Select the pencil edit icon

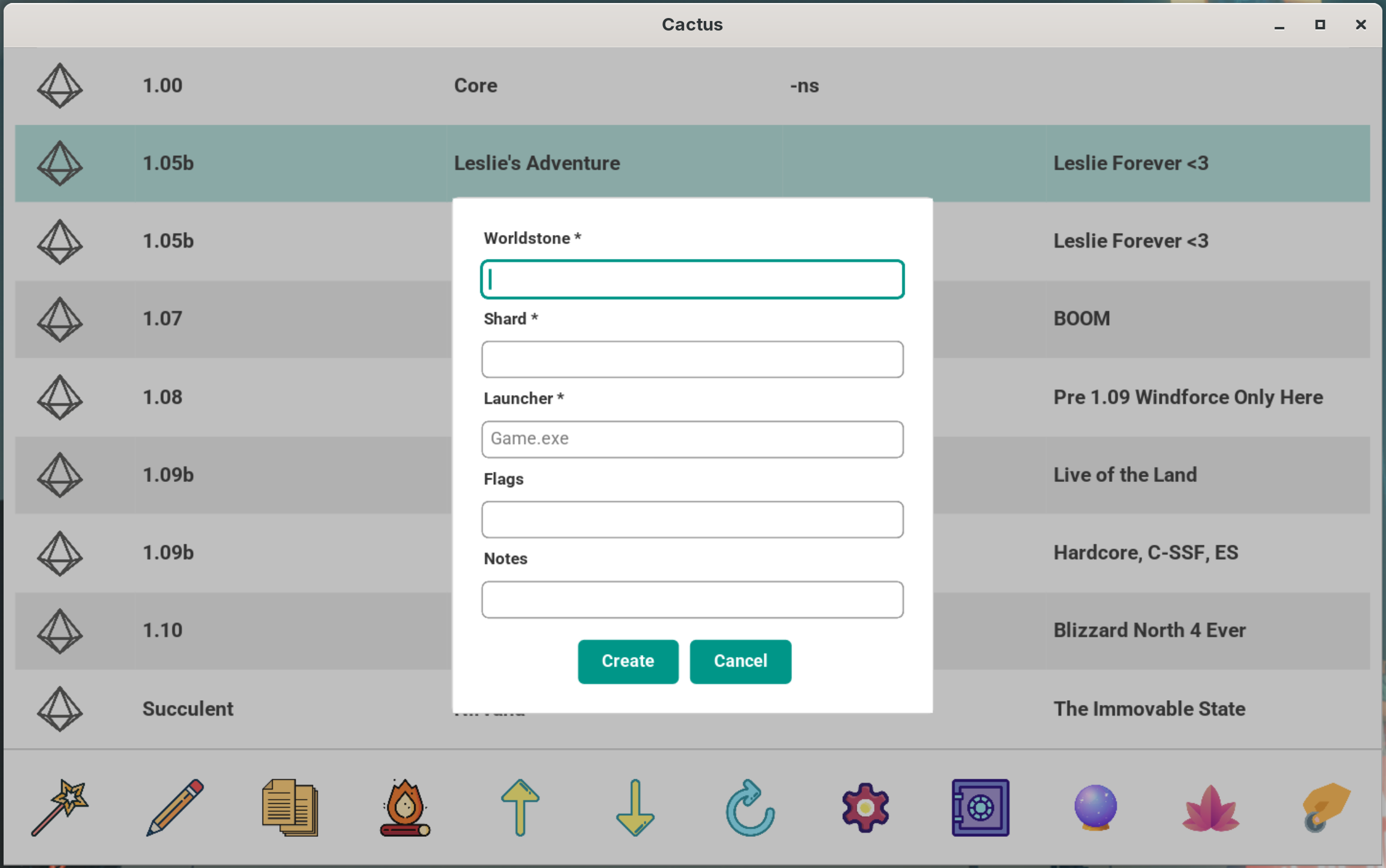(175, 807)
